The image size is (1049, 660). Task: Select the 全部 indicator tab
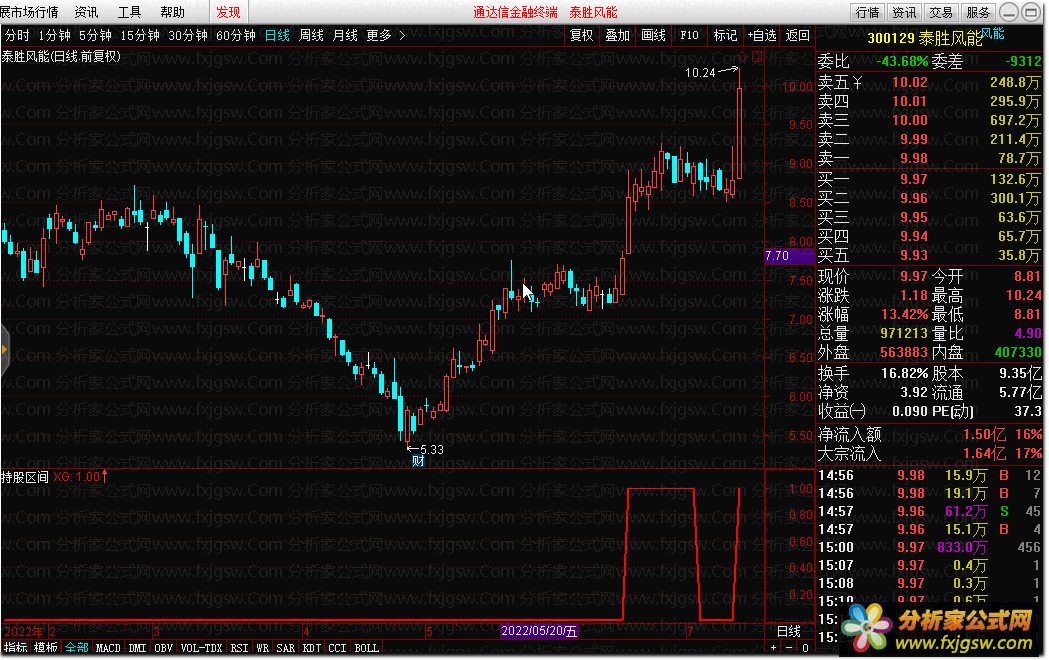76,647
